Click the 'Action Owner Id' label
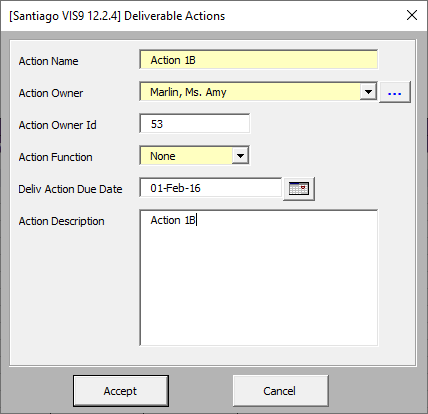The width and height of the screenshot is (428, 414). [x=58, y=125]
